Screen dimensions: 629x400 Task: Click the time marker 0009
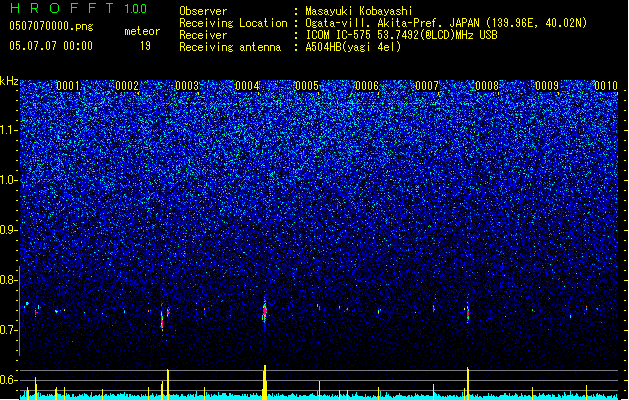click(x=547, y=86)
